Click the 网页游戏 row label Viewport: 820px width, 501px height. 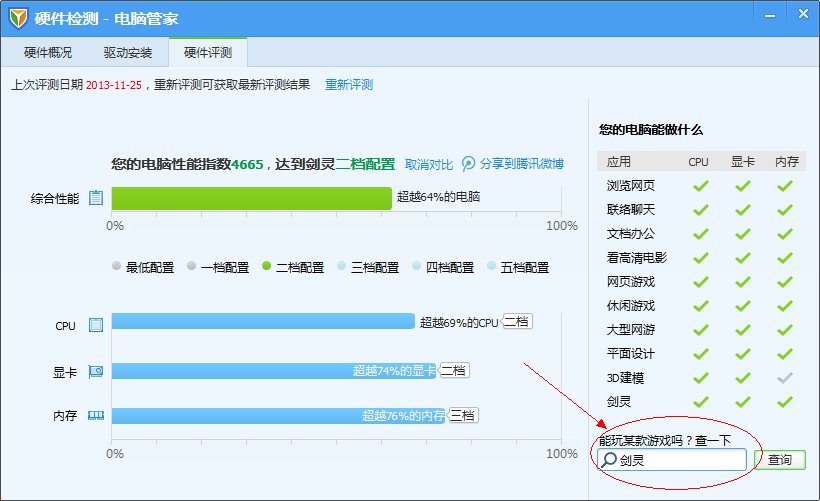click(x=631, y=282)
